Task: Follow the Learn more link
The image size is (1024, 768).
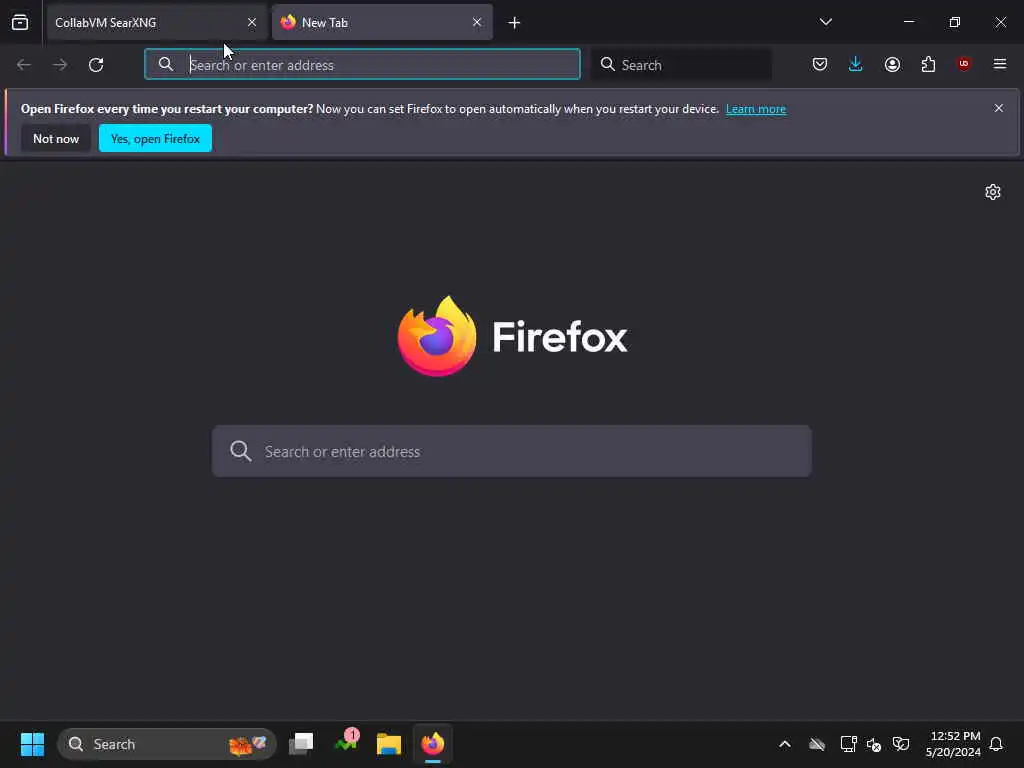Action: pos(756,109)
